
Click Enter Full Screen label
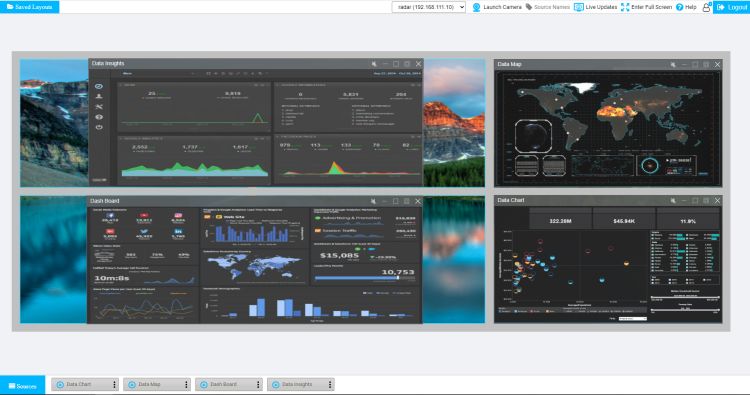pos(651,7)
